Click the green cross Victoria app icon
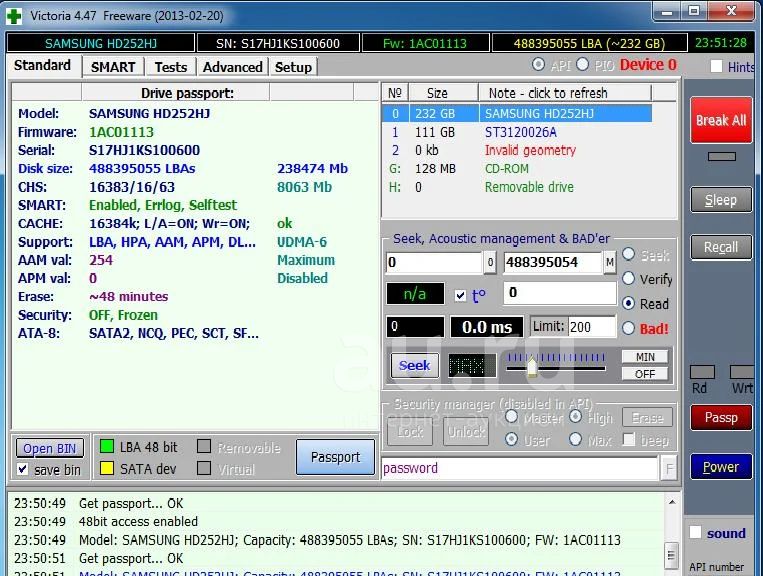The image size is (763, 576). (x=14, y=16)
